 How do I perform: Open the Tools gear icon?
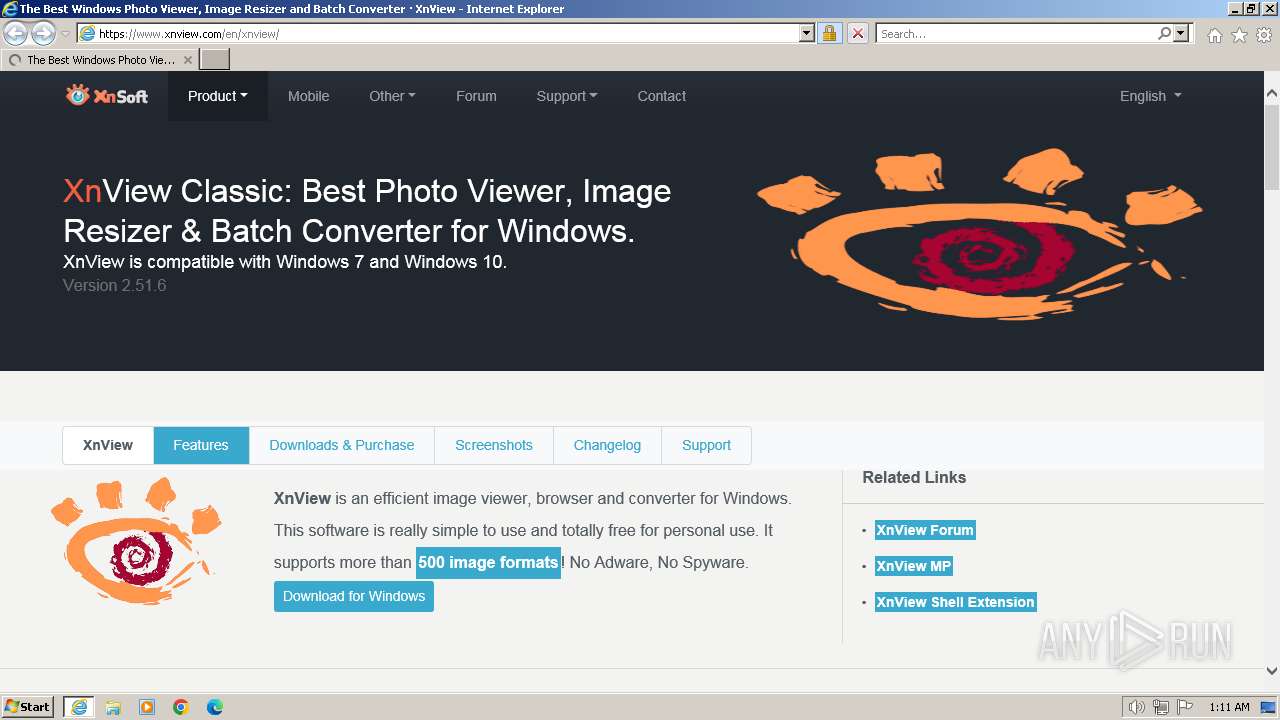(1264, 35)
